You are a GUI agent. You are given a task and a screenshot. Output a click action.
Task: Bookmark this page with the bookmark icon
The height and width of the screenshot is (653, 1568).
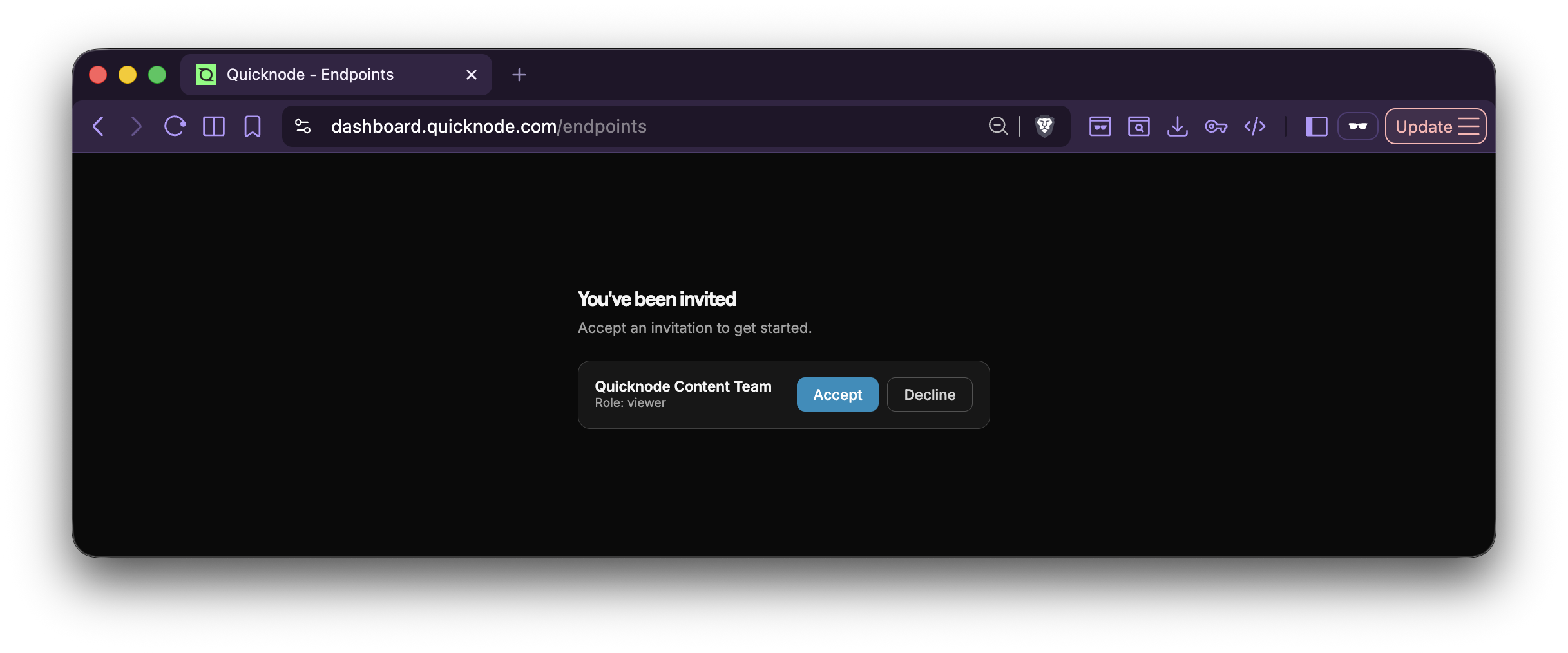(253, 126)
